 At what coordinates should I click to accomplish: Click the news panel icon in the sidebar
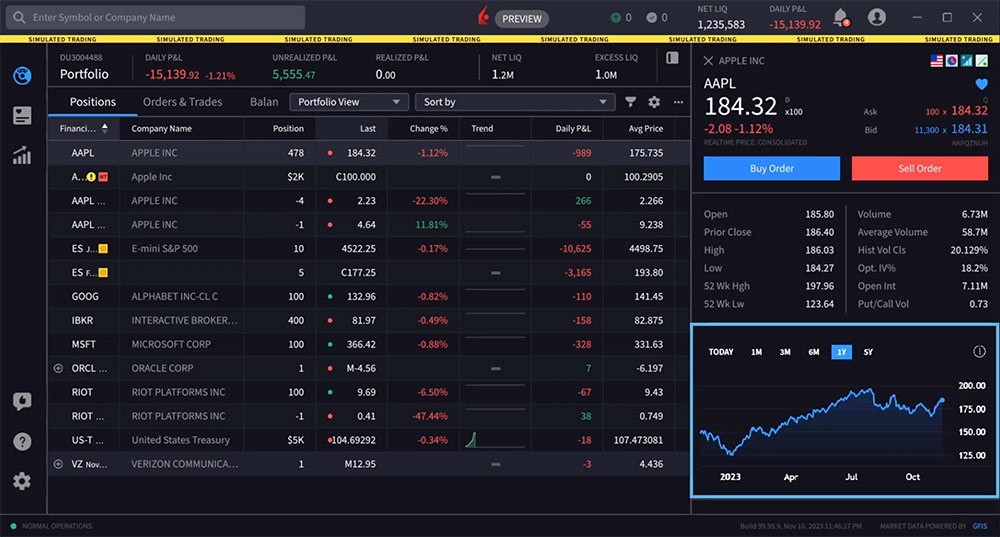[22, 116]
